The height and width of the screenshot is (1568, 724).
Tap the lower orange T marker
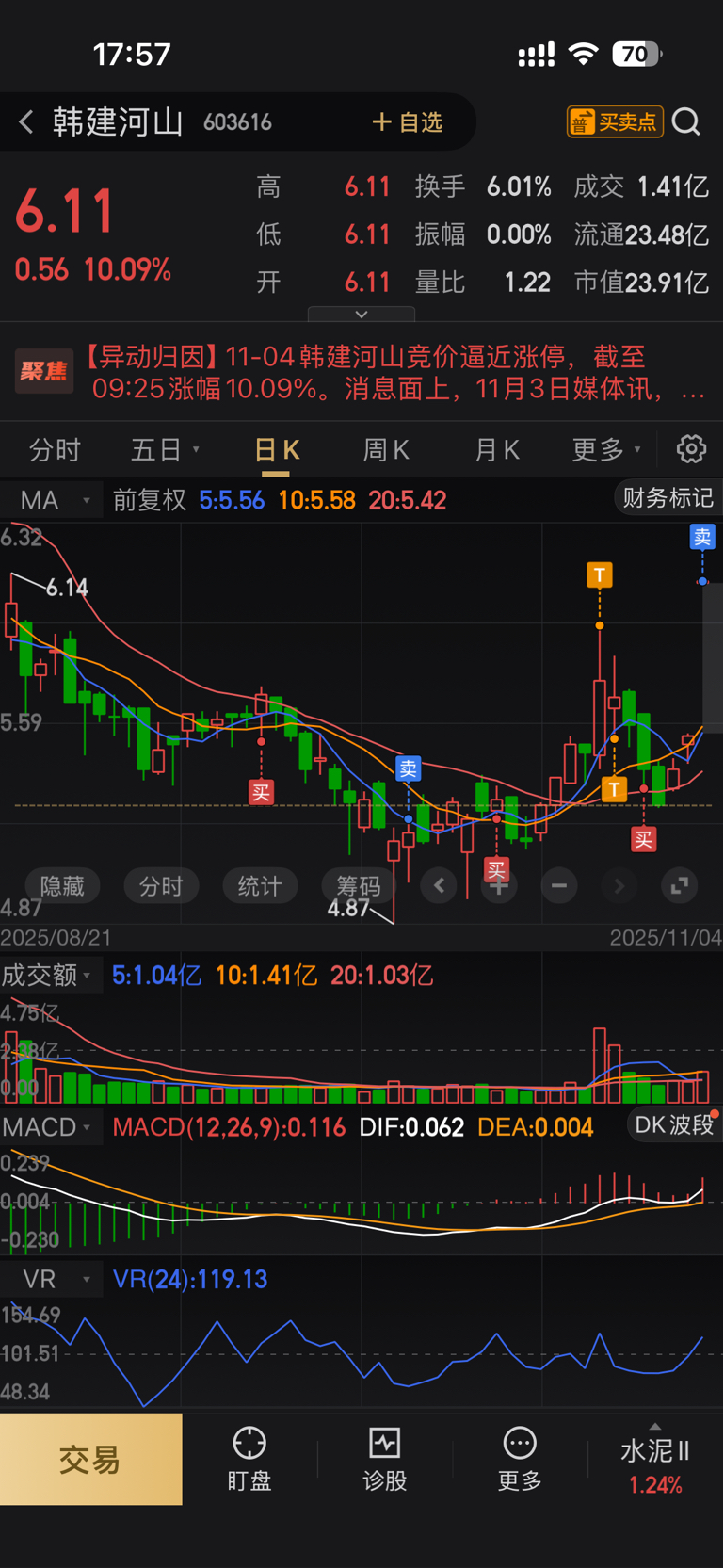pos(614,789)
